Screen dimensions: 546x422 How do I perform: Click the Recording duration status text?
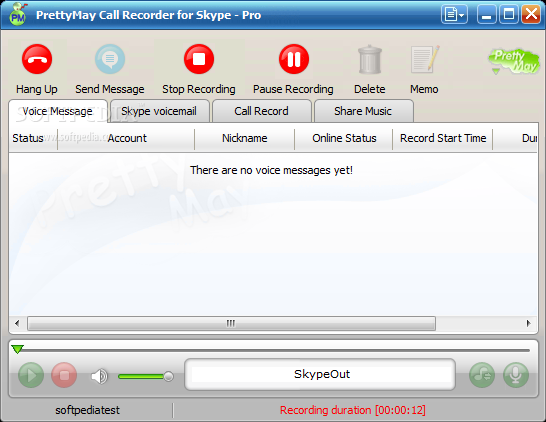point(352,410)
